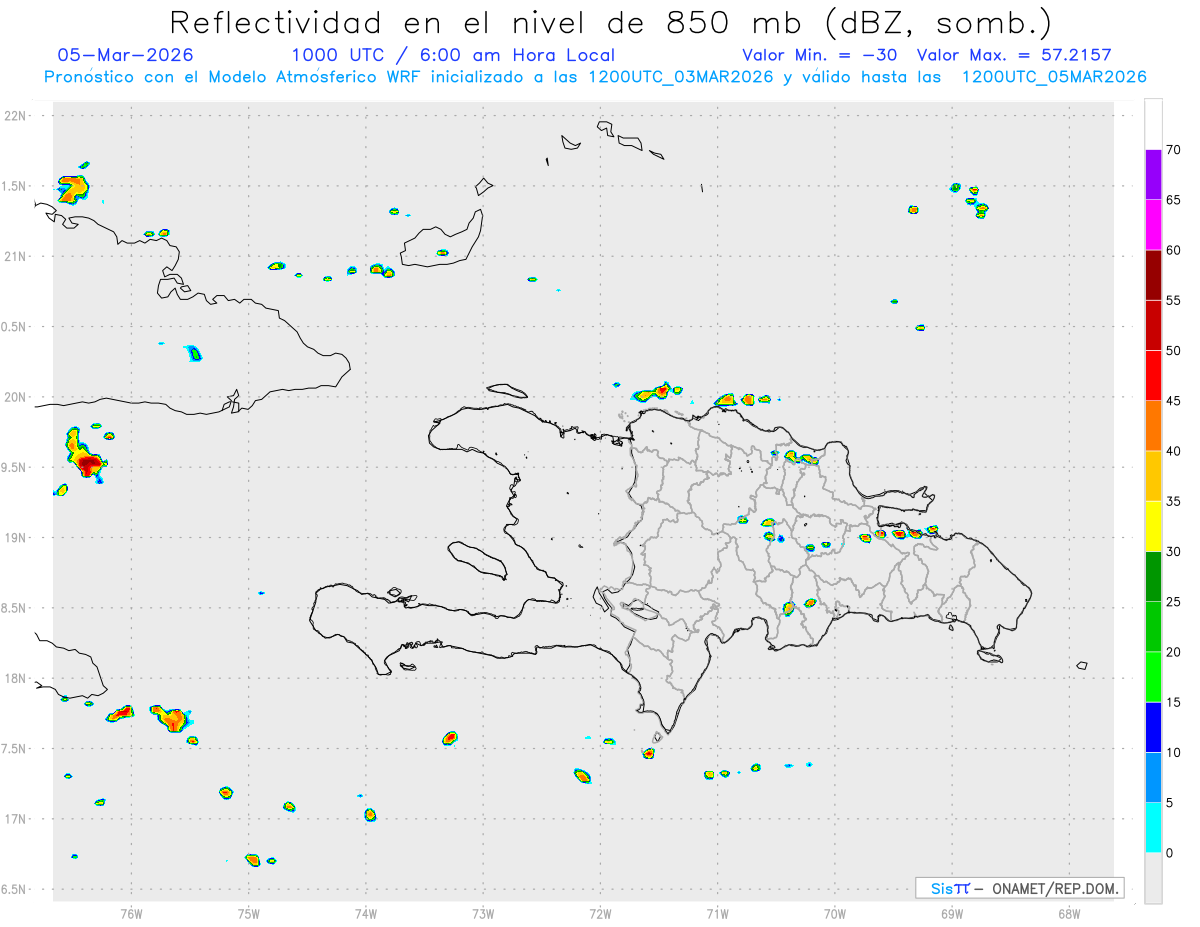The height and width of the screenshot is (927, 1200).
Task: Click the purple 65-70 dBZ colorbar segment
Action: tap(1153, 175)
